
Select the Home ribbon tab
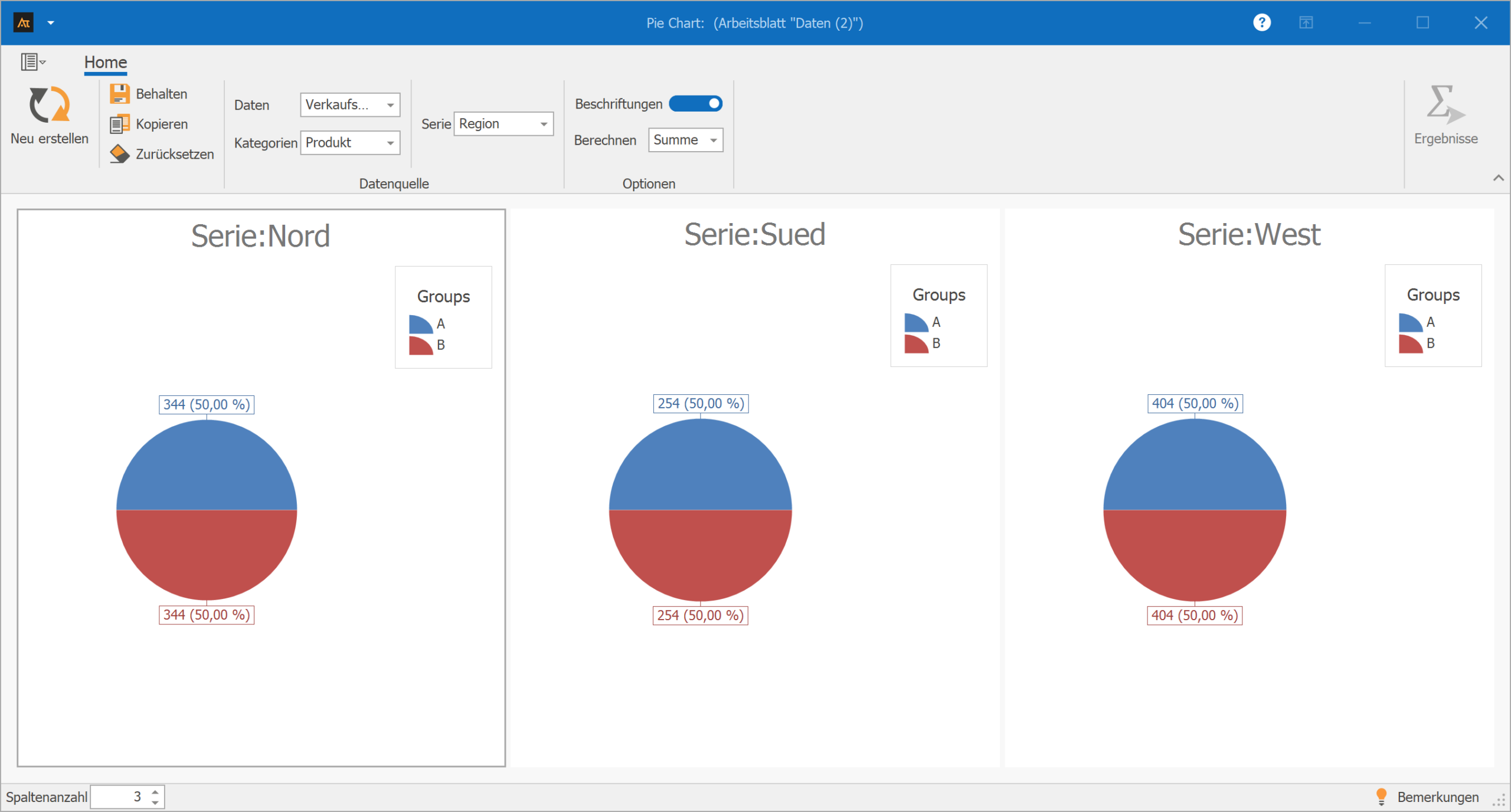point(106,62)
